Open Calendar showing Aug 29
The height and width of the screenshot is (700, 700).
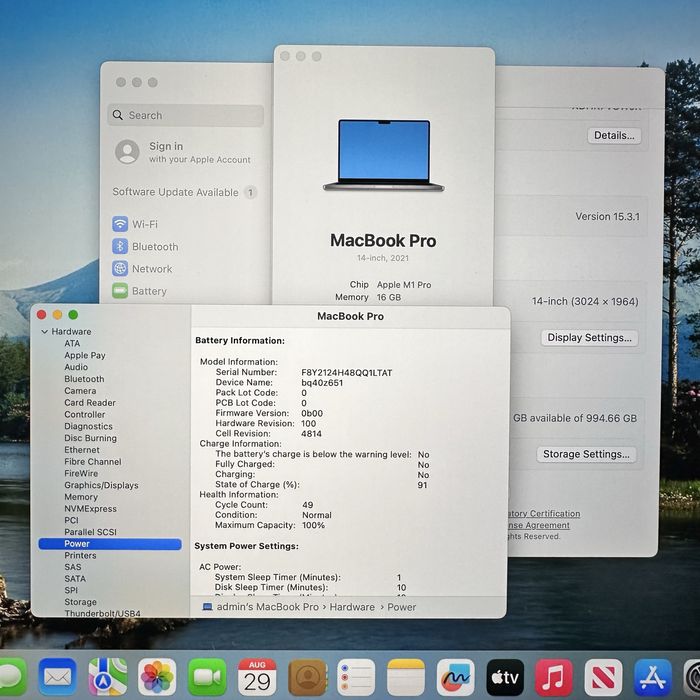click(257, 677)
